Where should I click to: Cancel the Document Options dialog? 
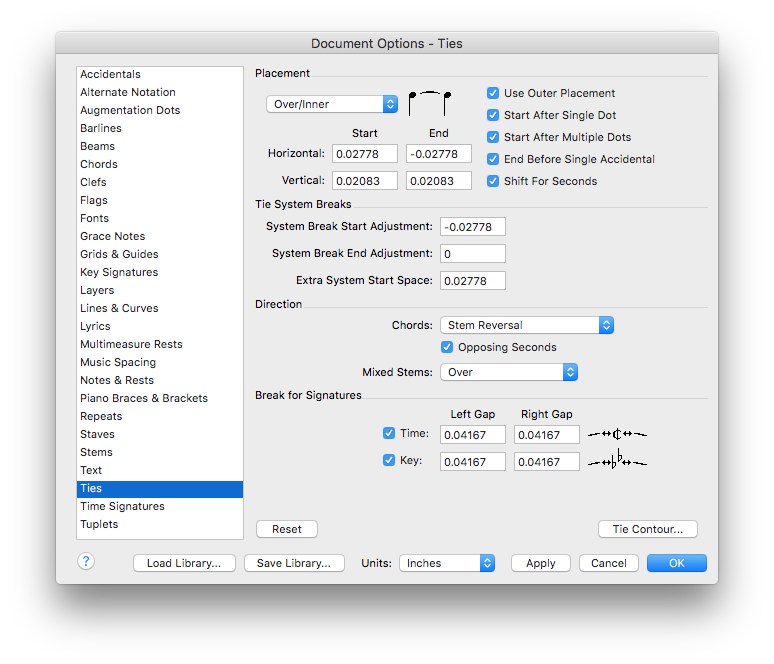pyautogui.click(x=609, y=563)
